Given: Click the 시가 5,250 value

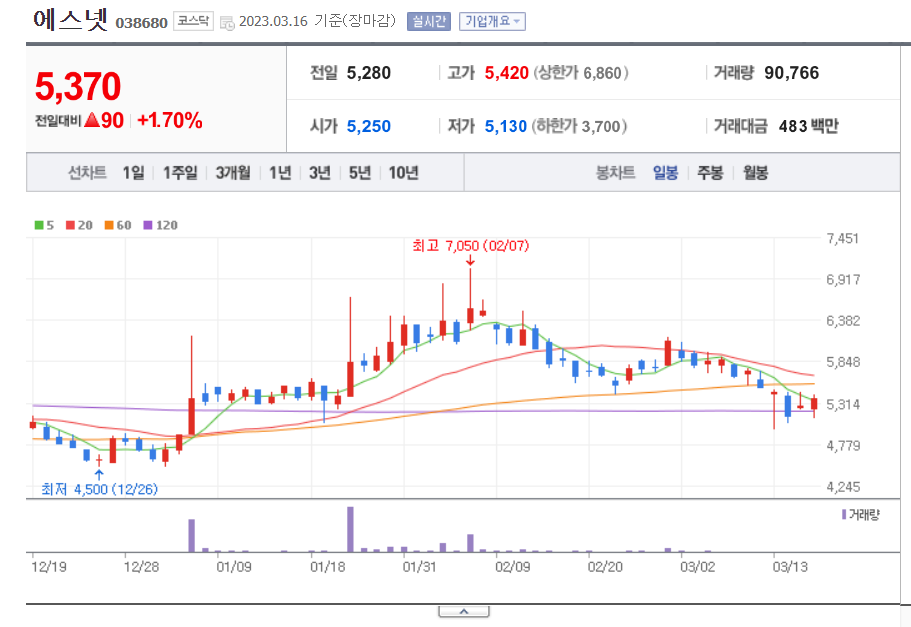Looking at the screenshot, I should tap(369, 126).
